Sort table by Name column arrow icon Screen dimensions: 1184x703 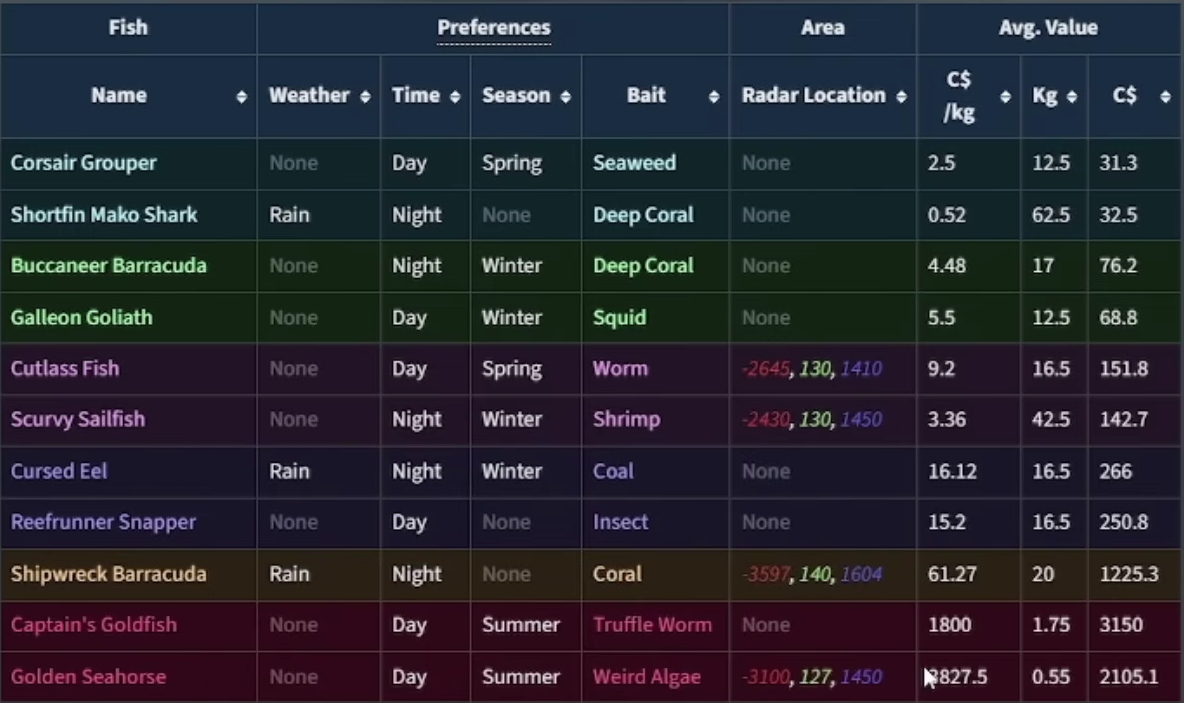241,97
